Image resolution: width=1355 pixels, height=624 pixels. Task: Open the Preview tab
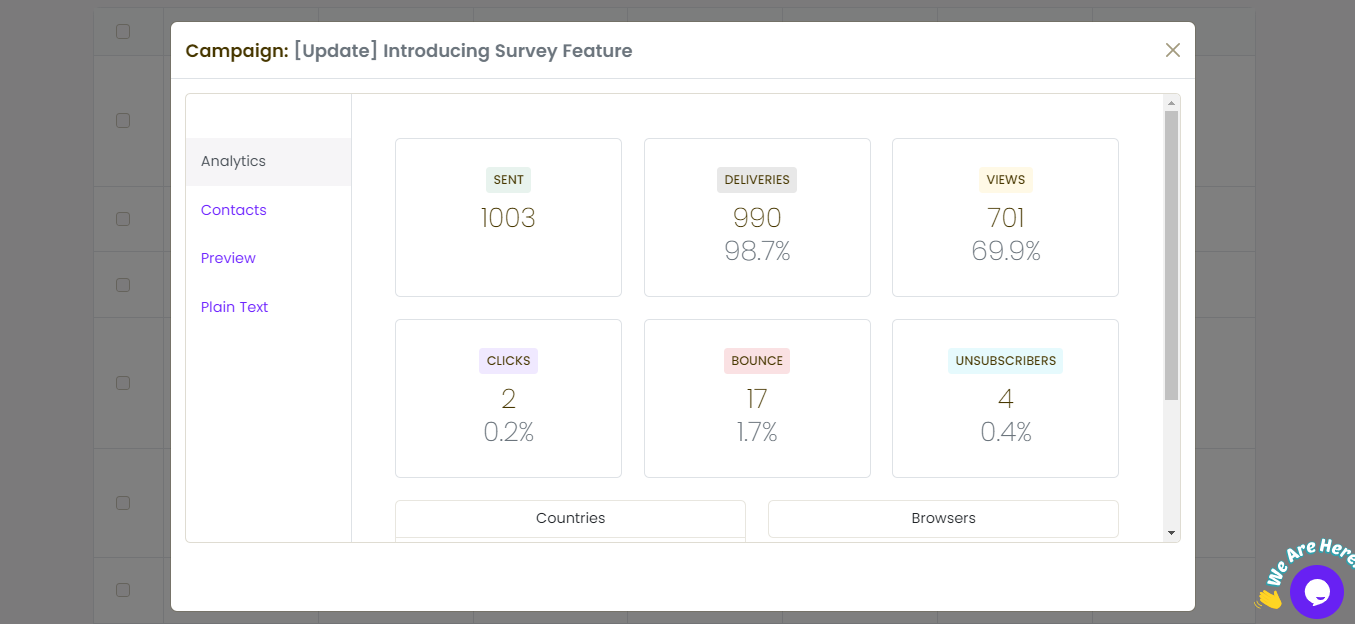[228, 258]
